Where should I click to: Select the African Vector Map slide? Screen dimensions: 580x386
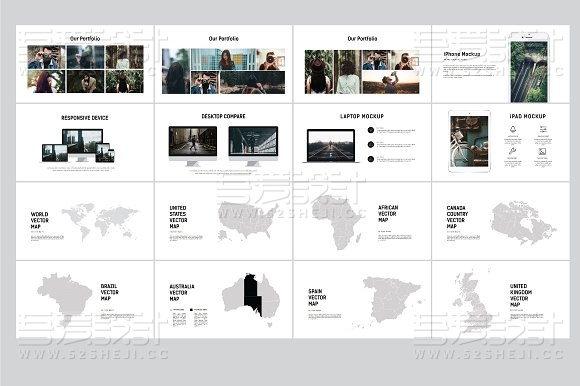(362, 221)
